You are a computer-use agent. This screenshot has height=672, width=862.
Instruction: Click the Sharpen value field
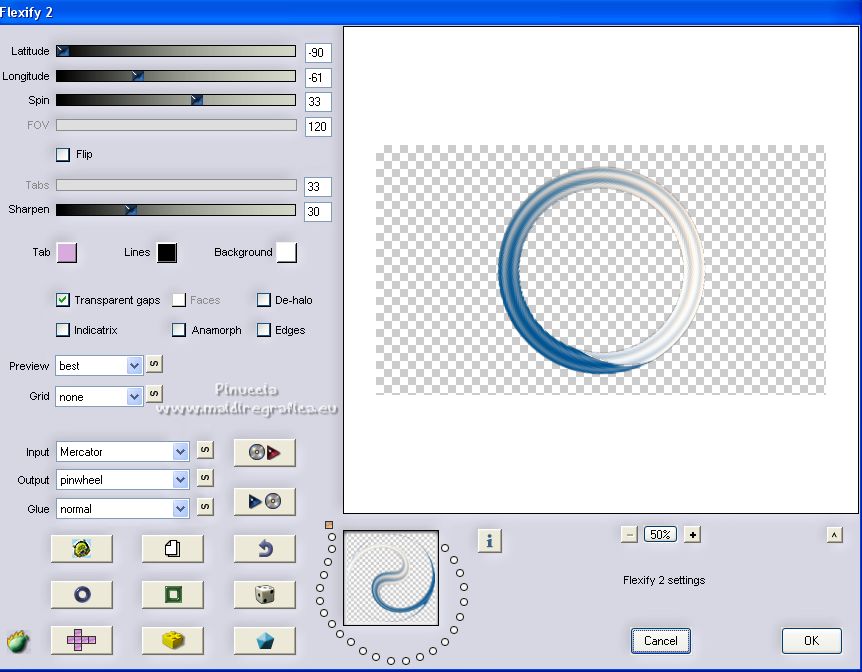(x=318, y=212)
